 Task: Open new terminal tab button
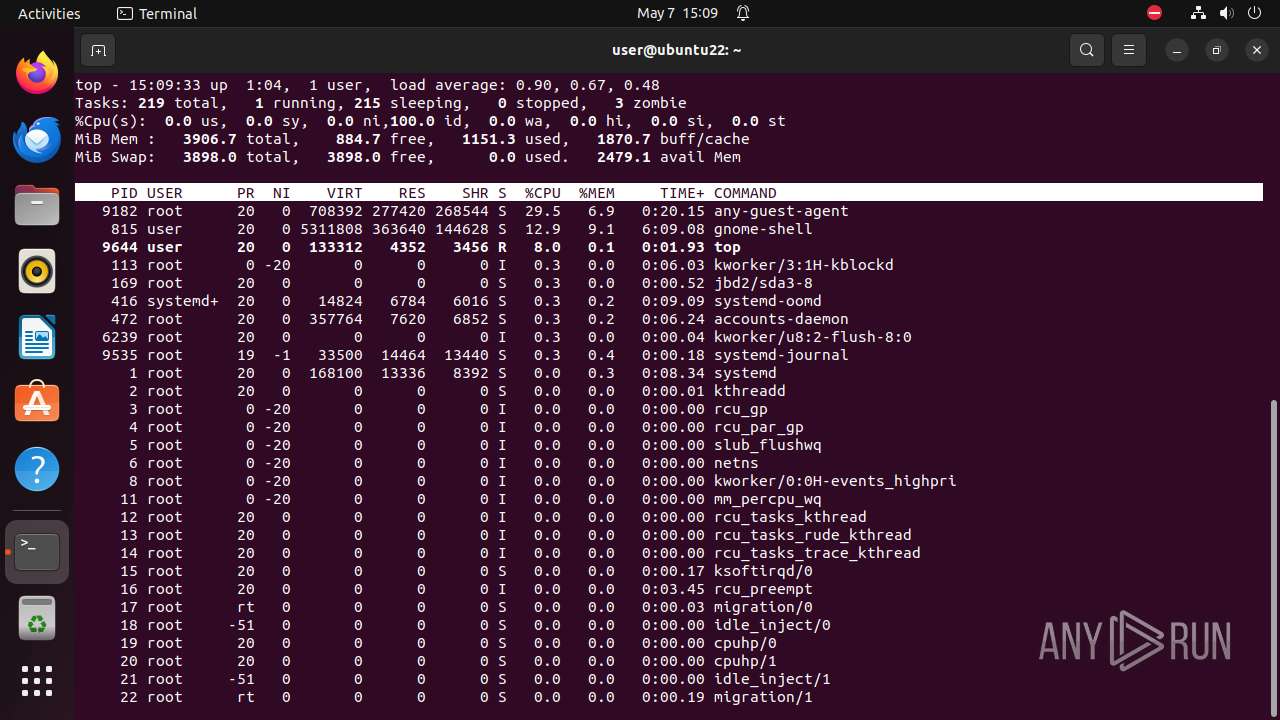(x=98, y=50)
